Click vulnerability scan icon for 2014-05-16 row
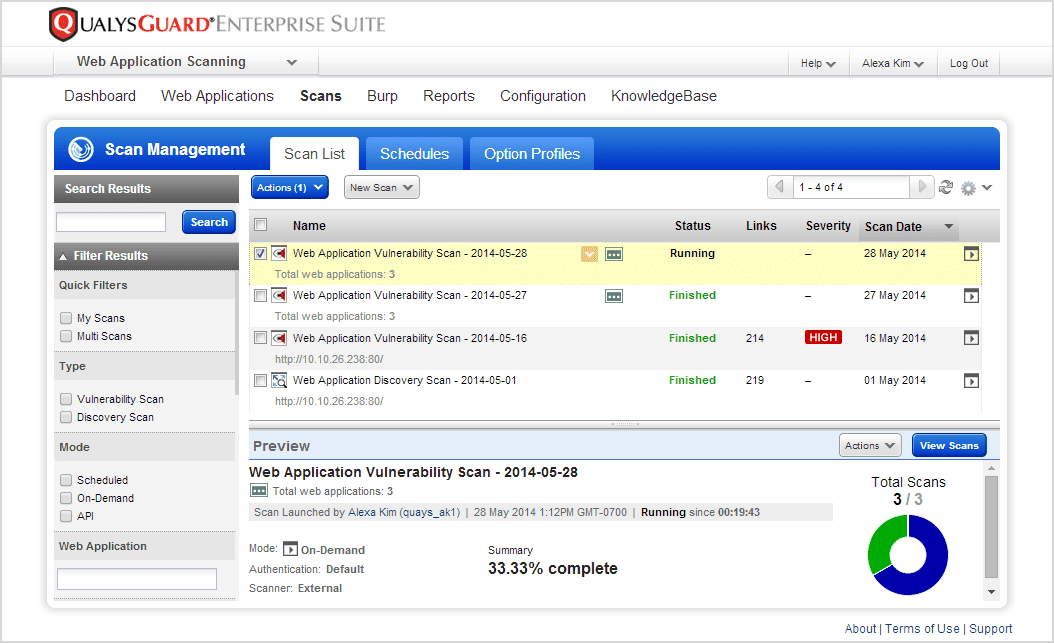Screen dimensions: 1054x643 click(x=280, y=338)
